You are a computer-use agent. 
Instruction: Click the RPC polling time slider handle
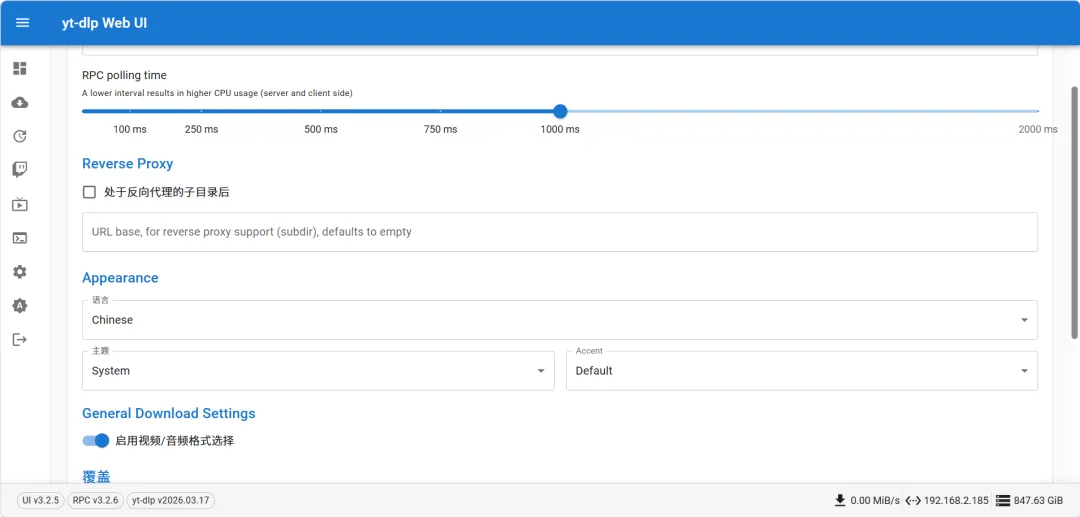560,111
